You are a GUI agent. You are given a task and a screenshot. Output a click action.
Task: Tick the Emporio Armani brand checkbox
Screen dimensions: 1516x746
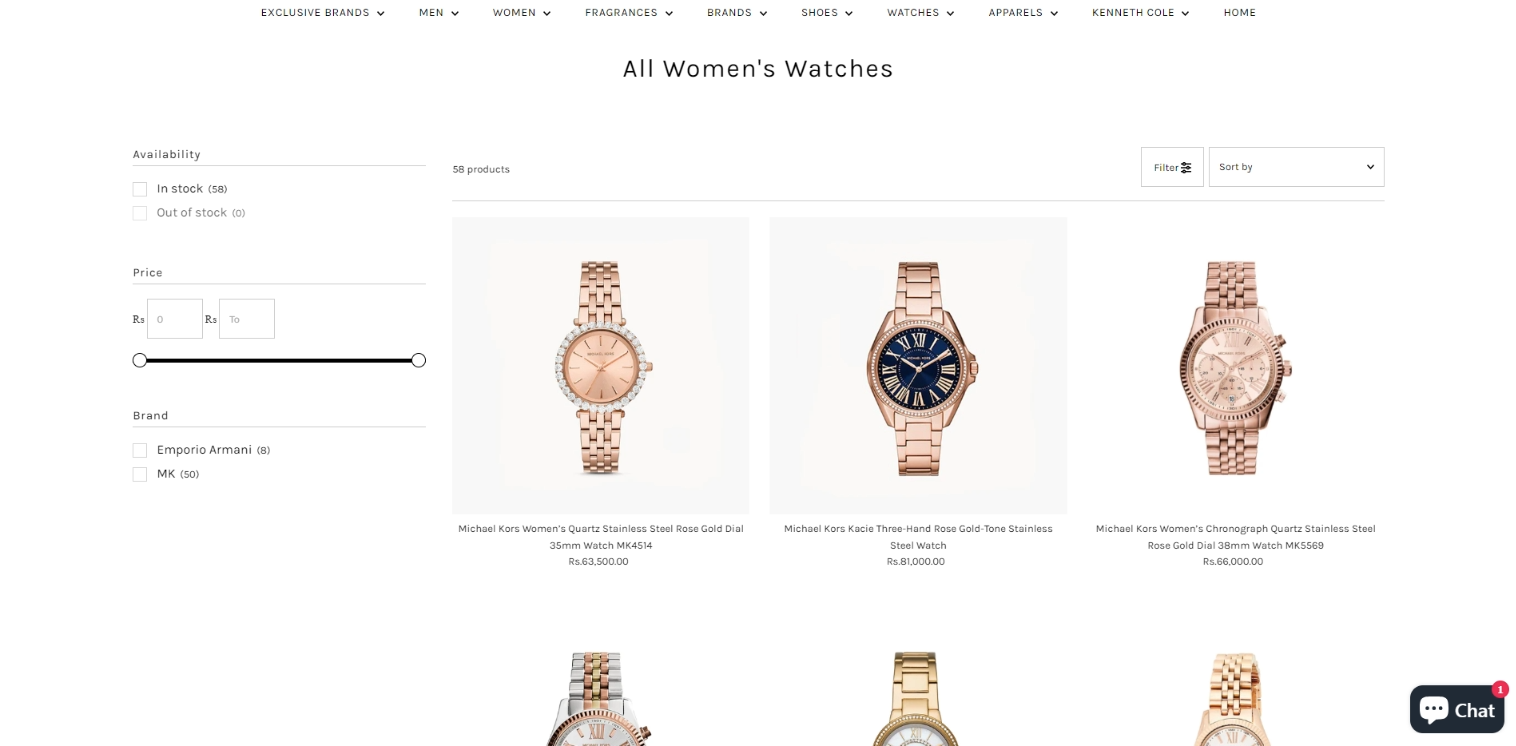140,450
